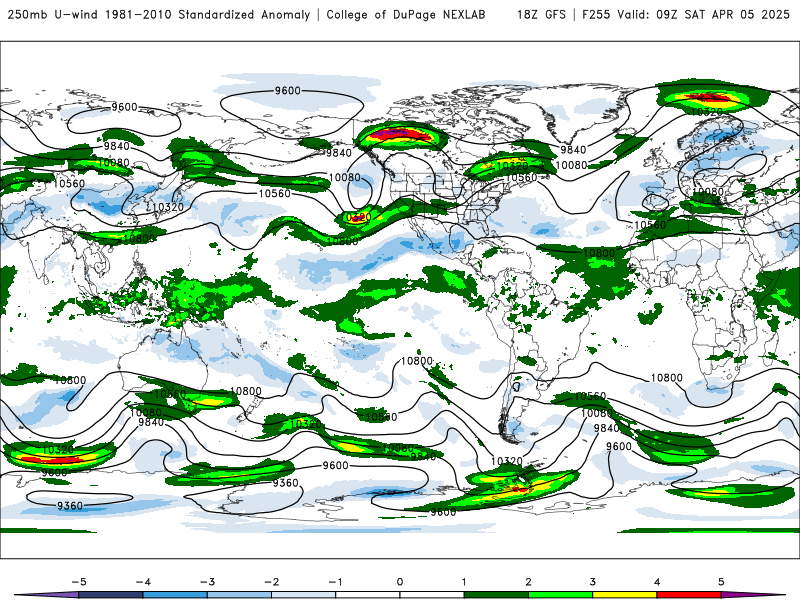Click the '4' color scale label
This screenshot has width=800, height=600.
click(657, 582)
